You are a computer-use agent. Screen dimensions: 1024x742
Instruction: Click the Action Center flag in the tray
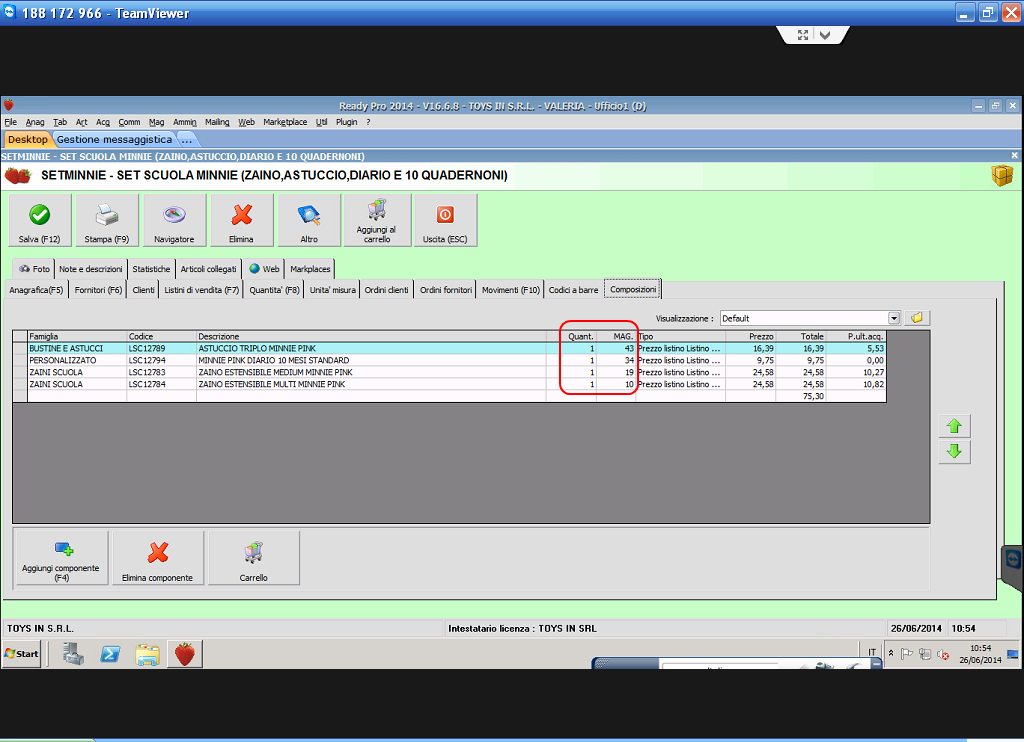(x=907, y=654)
